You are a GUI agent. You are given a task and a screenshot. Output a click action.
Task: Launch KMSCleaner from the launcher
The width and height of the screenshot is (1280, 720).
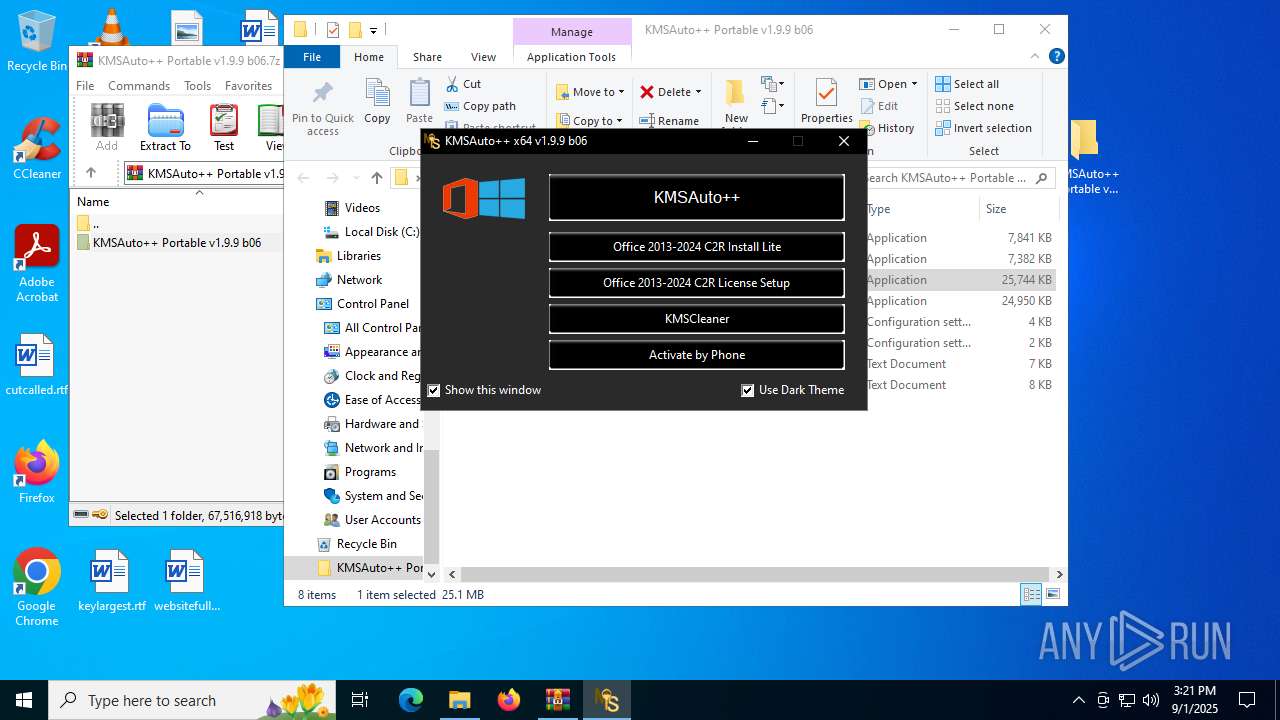tap(696, 318)
